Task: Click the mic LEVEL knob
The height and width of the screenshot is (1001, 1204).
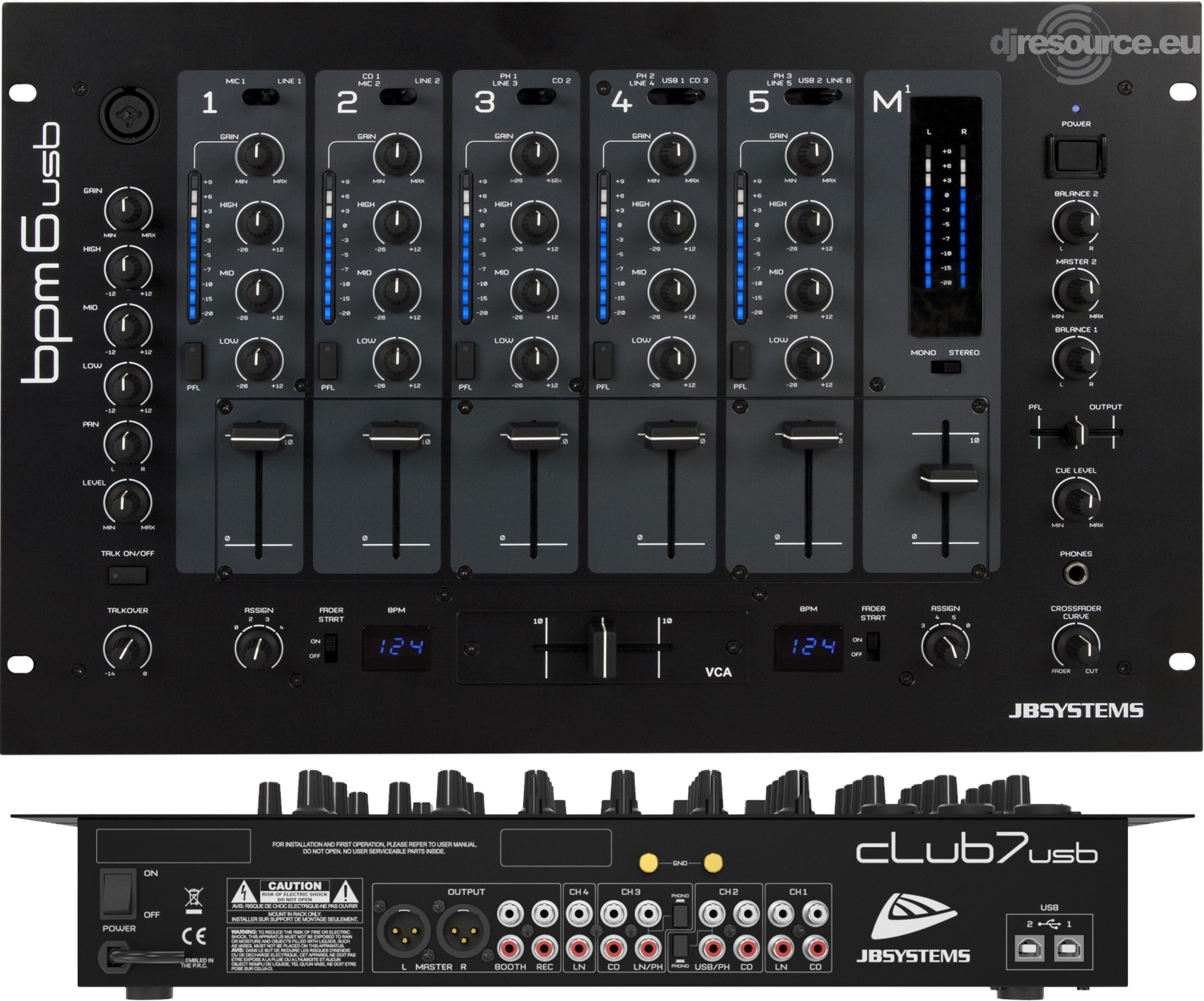Action: (x=127, y=502)
